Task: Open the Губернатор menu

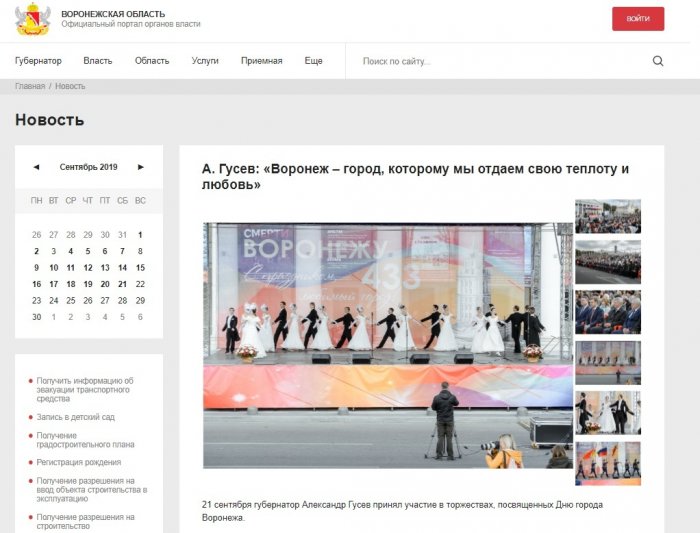Action: click(38, 61)
